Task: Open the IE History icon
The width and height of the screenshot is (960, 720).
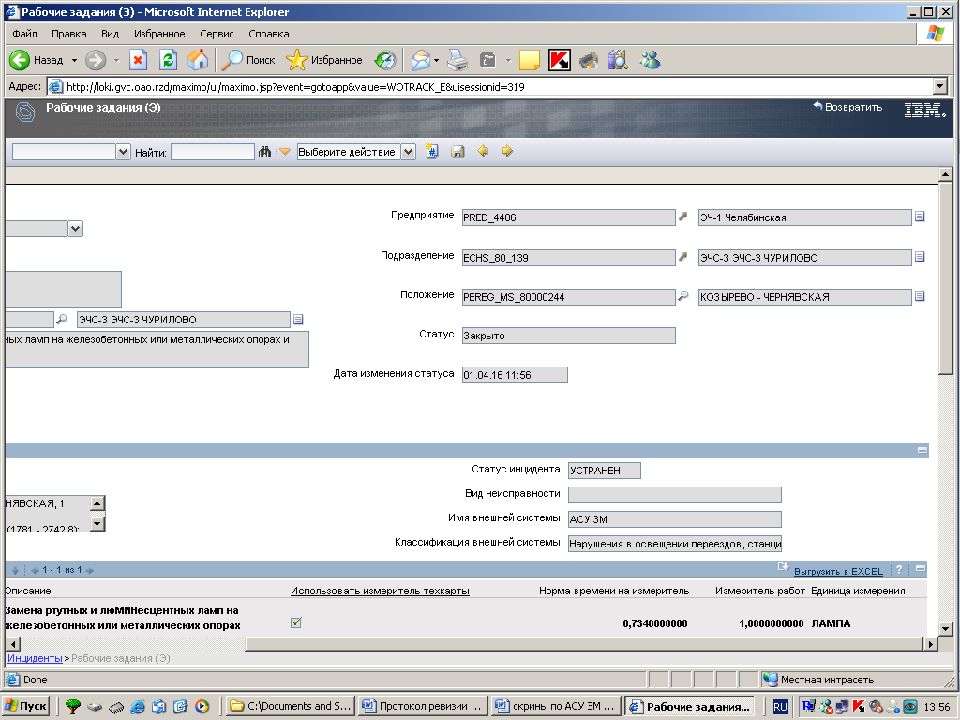Action: [385, 60]
